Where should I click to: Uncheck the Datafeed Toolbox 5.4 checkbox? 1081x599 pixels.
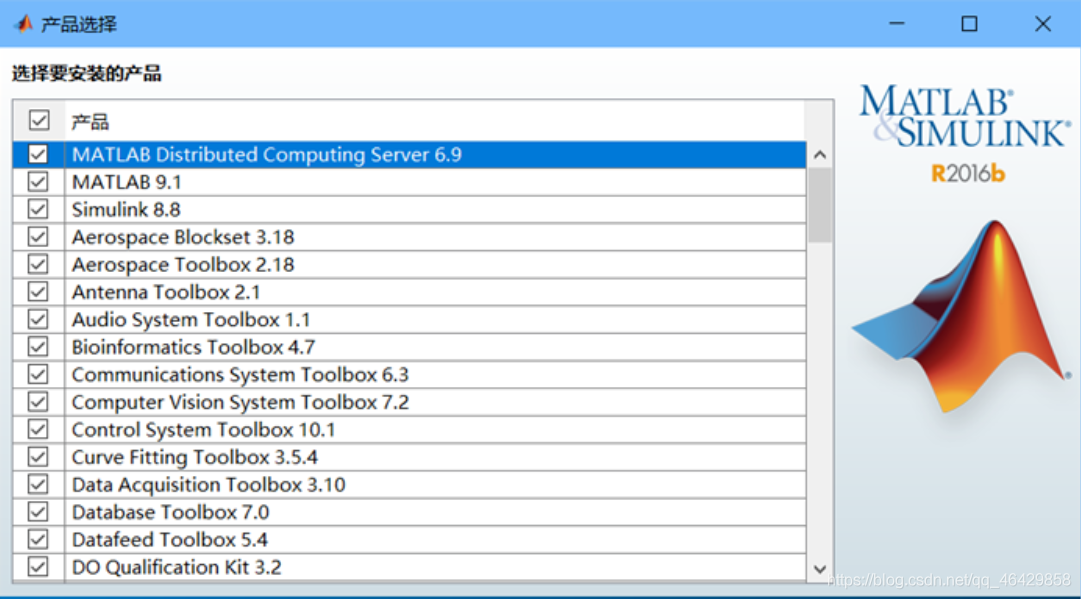click(x=38, y=540)
